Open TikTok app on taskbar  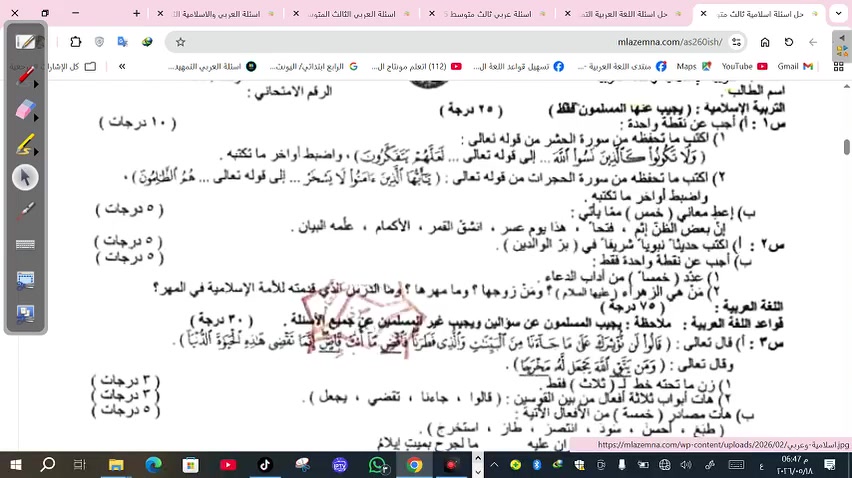(x=265, y=465)
